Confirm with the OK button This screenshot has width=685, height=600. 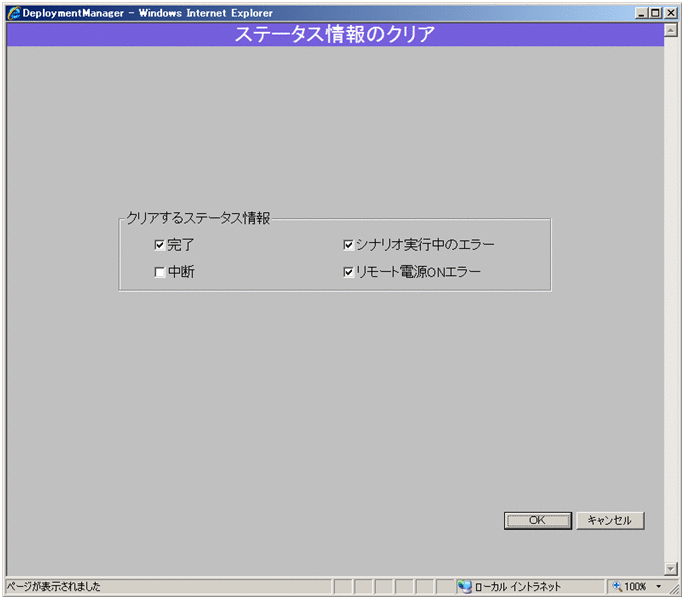537,520
